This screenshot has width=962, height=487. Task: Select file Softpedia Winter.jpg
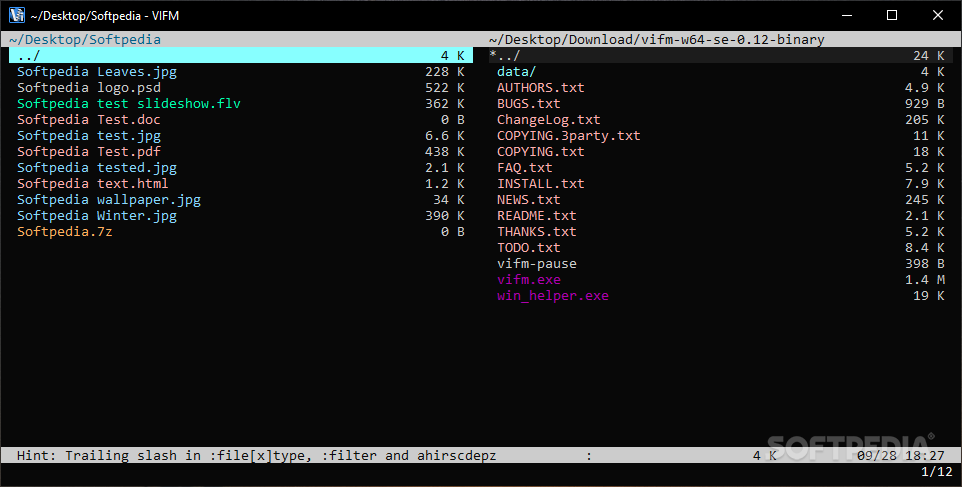(97, 215)
